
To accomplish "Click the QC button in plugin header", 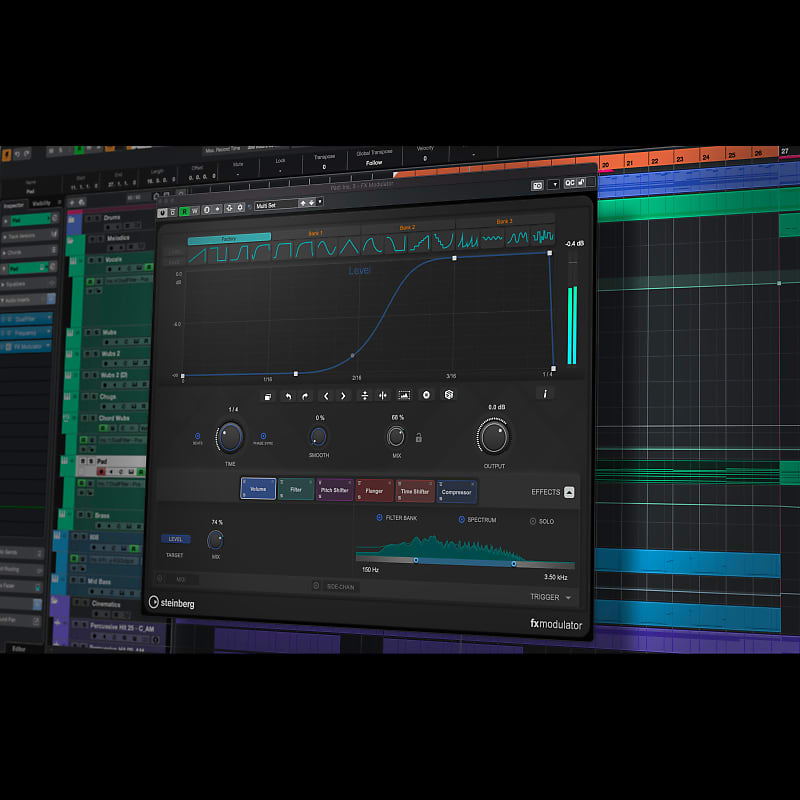I will pos(569,183).
